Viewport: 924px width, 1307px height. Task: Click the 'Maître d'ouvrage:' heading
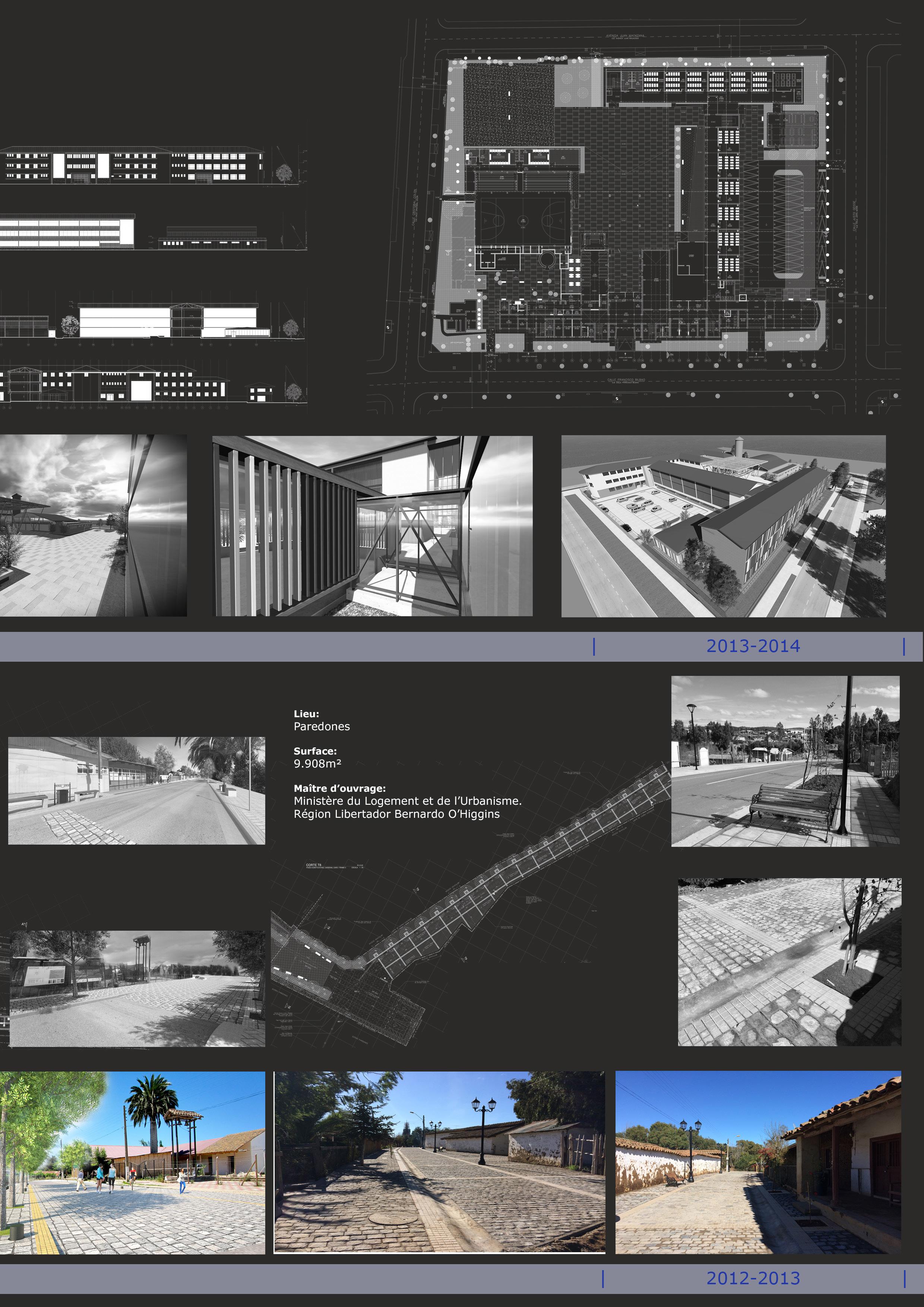coord(339,788)
